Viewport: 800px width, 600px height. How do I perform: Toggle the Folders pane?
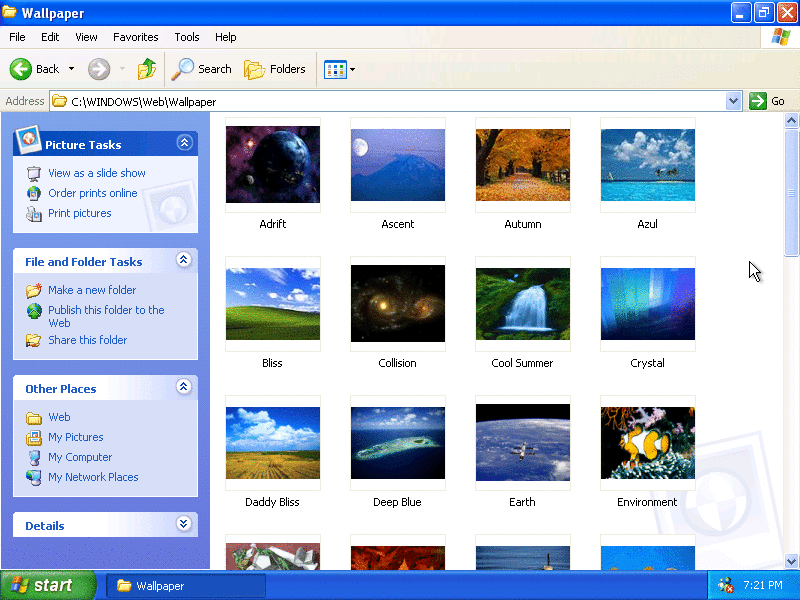click(274, 69)
